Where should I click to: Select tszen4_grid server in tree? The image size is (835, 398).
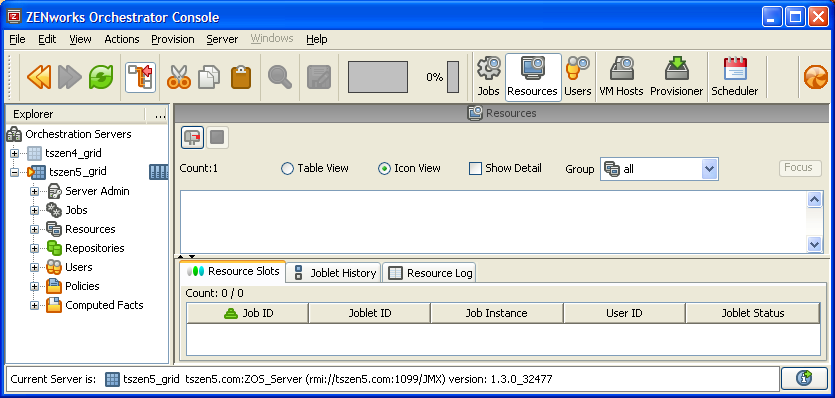coord(73,153)
